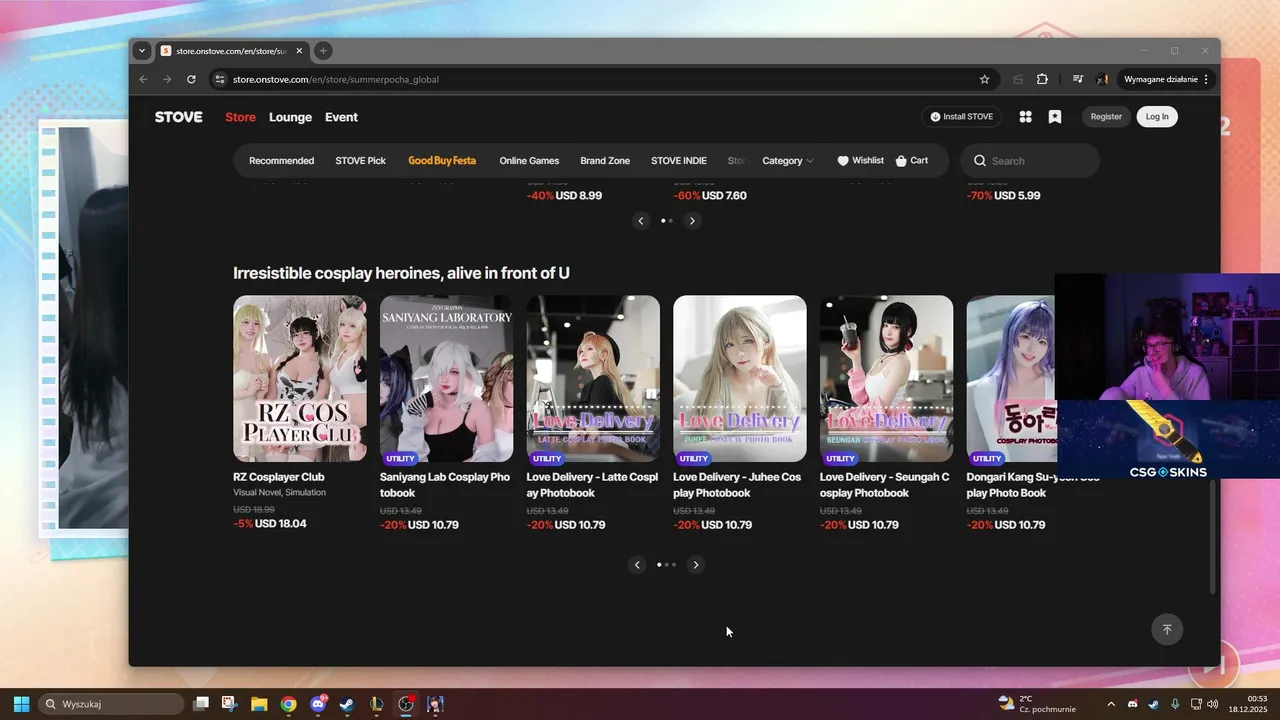Open the STOVE INDIE menu item
This screenshot has height=720, width=1280.
(679, 161)
